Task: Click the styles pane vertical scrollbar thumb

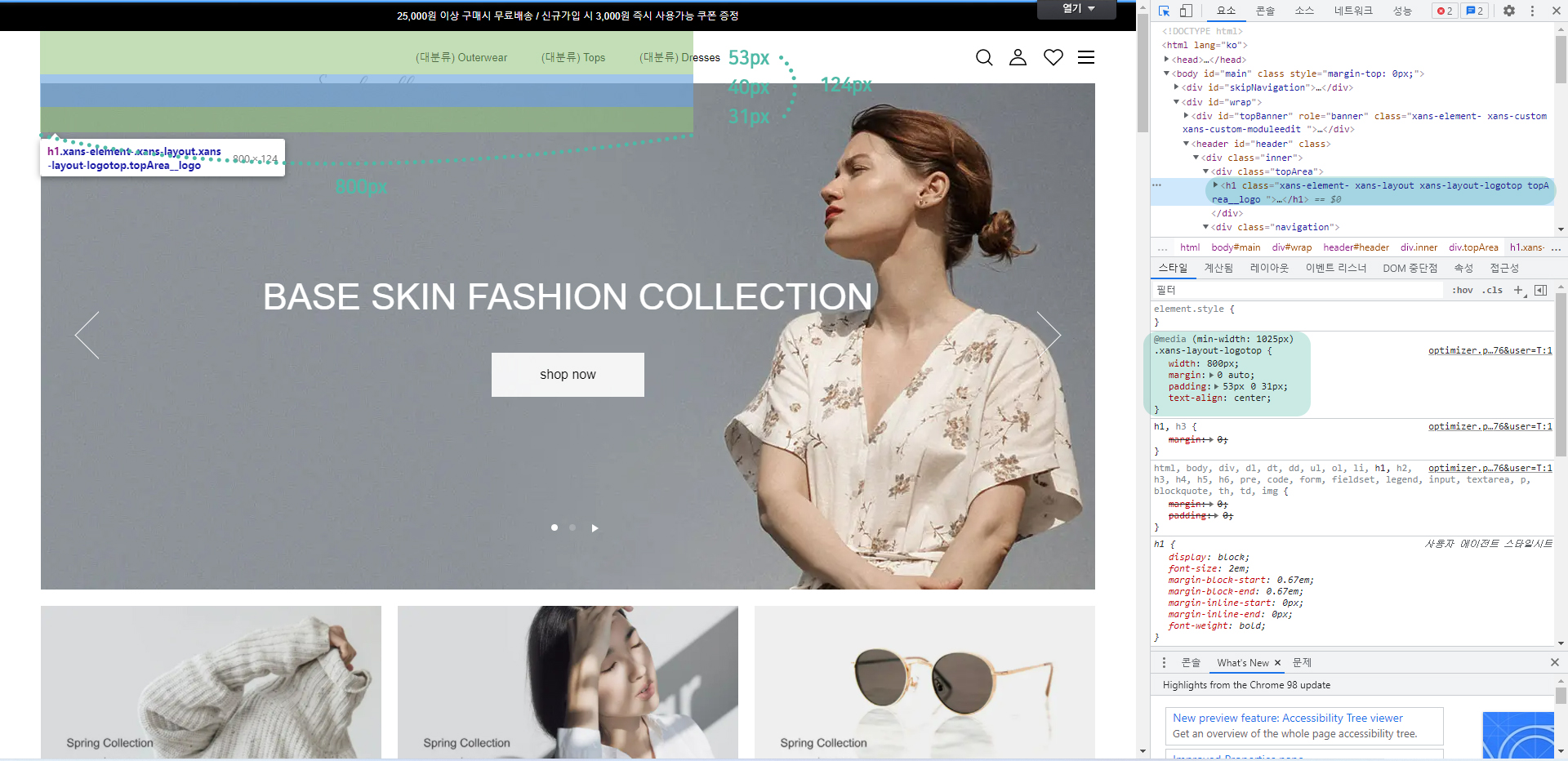Action: coord(1561,374)
